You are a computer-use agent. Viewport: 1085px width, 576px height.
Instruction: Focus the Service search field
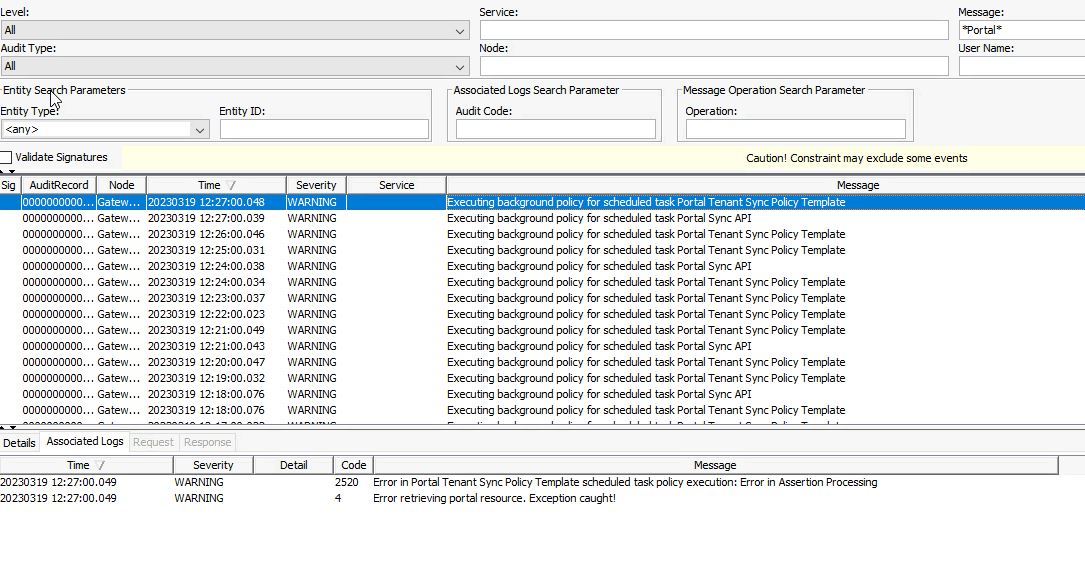(x=713, y=30)
